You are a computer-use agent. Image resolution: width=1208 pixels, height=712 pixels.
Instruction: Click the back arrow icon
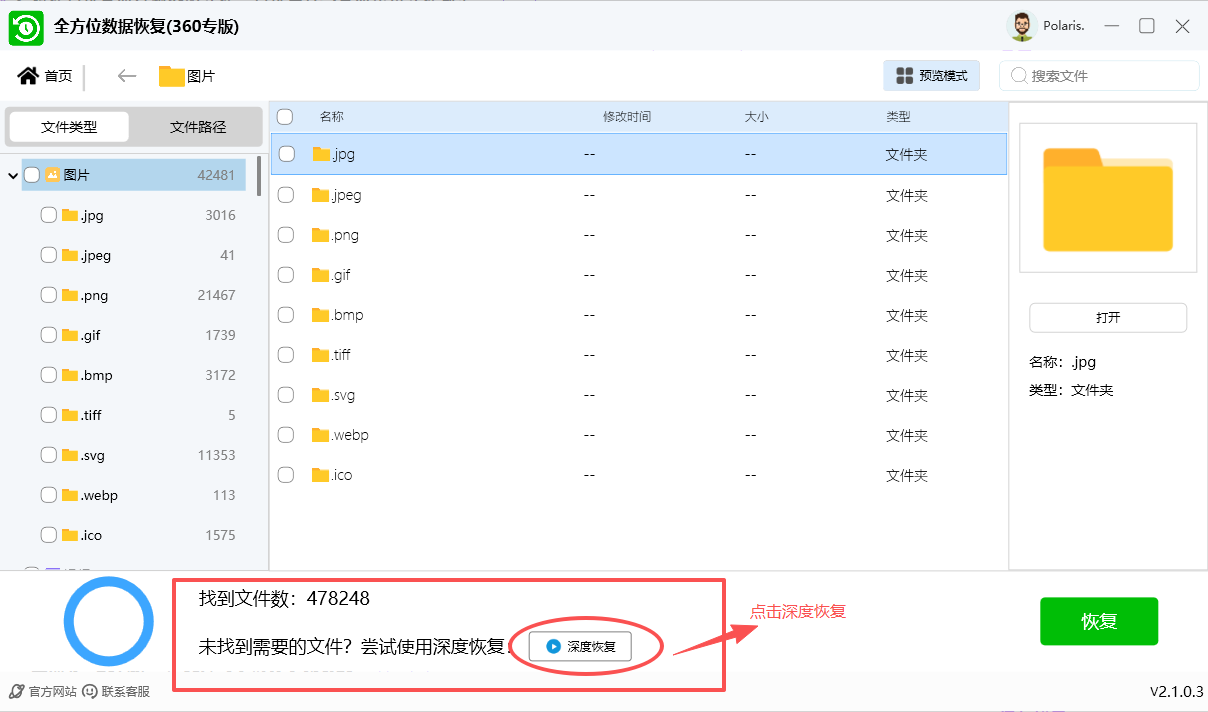[x=126, y=76]
